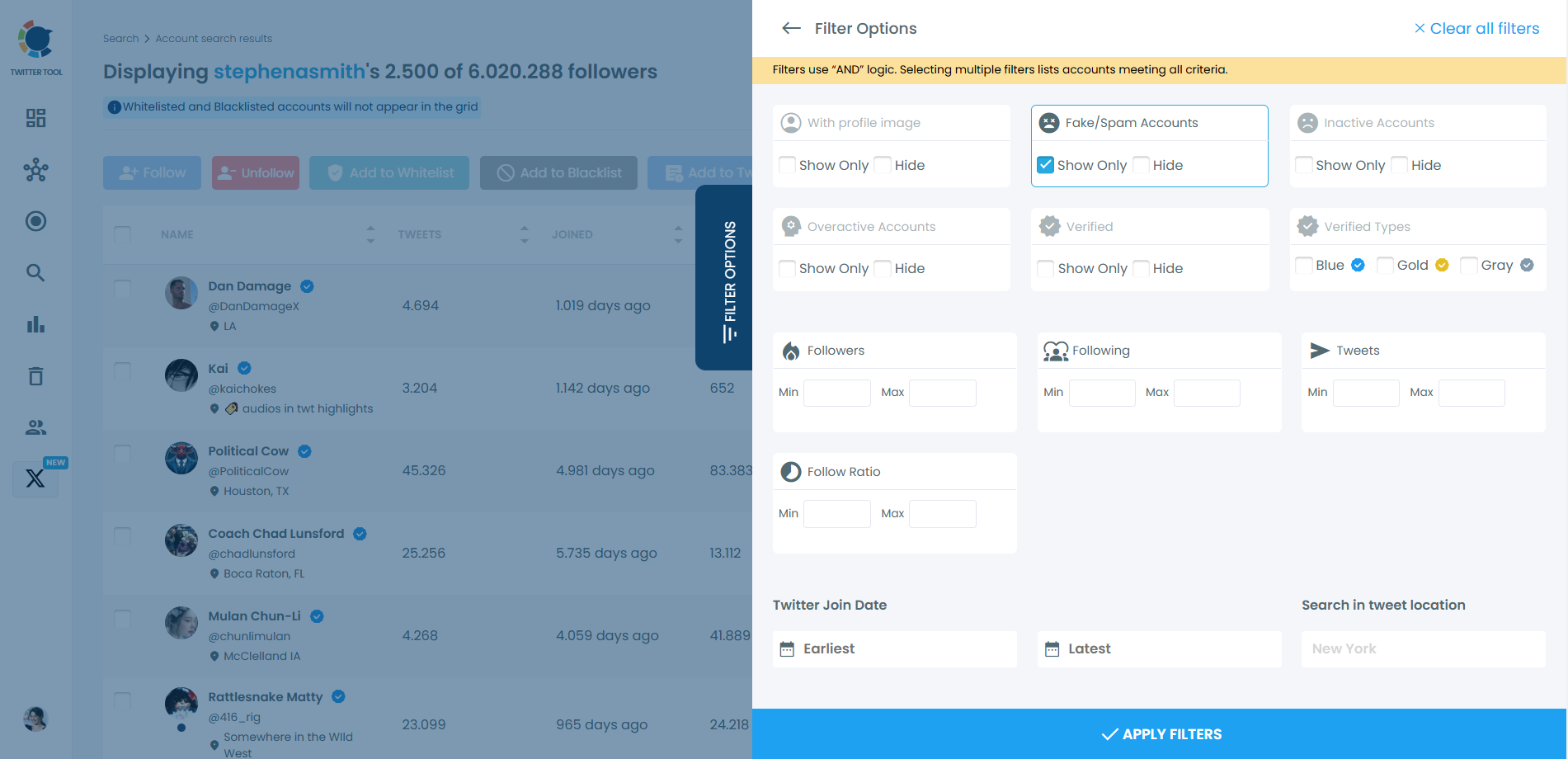Open the new X sidebar icon

[35, 478]
